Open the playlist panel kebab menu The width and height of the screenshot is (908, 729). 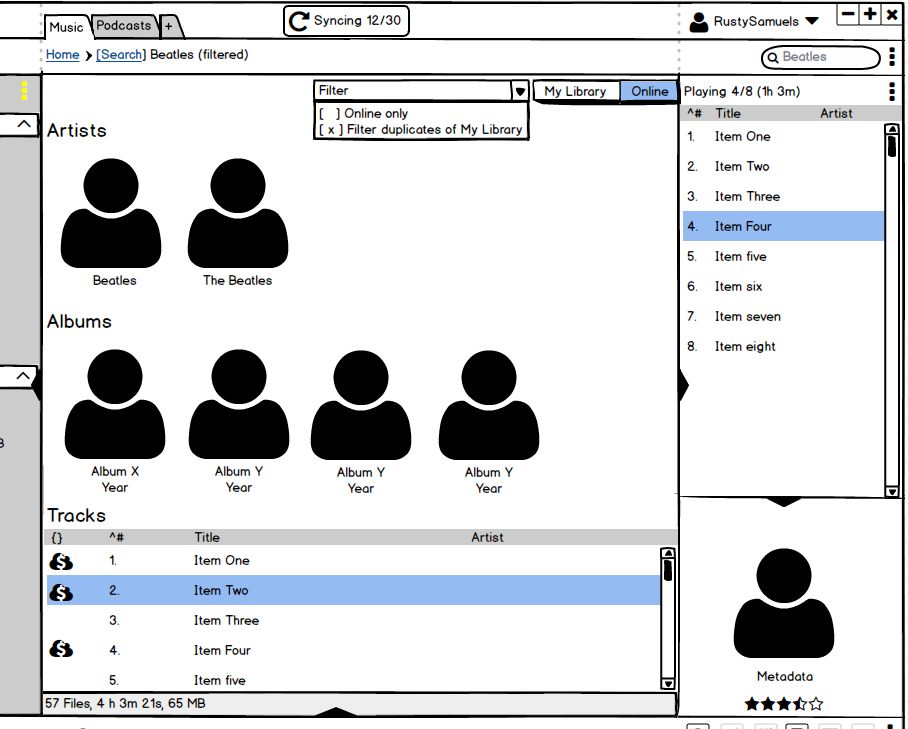click(x=892, y=92)
